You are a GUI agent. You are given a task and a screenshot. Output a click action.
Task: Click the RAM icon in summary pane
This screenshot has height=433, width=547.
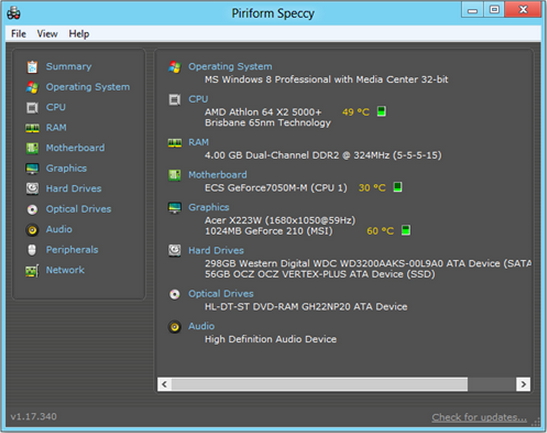click(174, 143)
